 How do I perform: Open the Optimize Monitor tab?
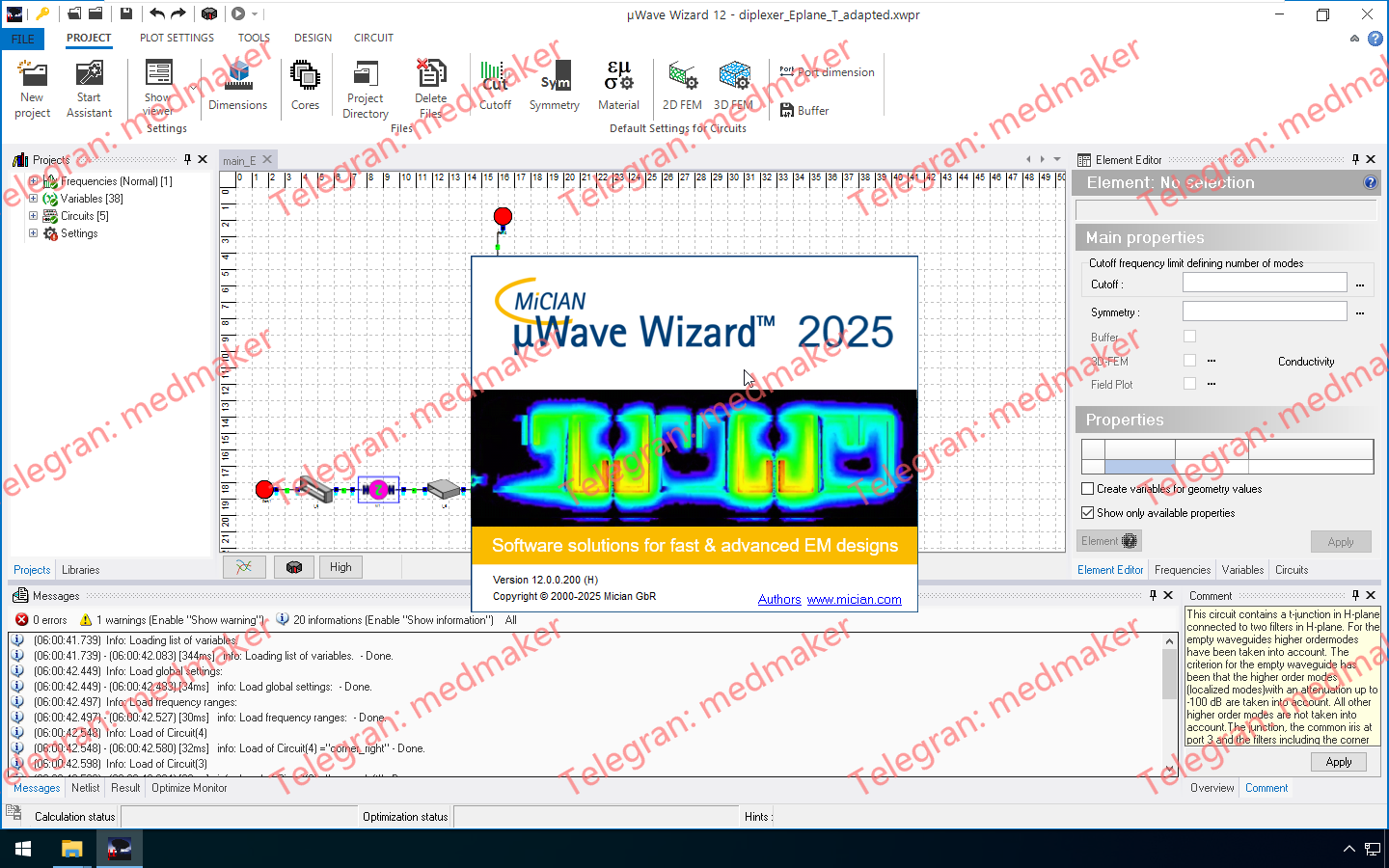click(x=189, y=788)
